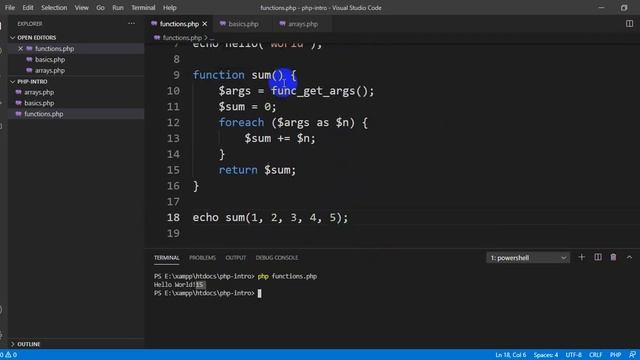This screenshot has height=360, width=640.
Task: Switch to the arrays.php editor tab
Action: (x=303, y=24)
